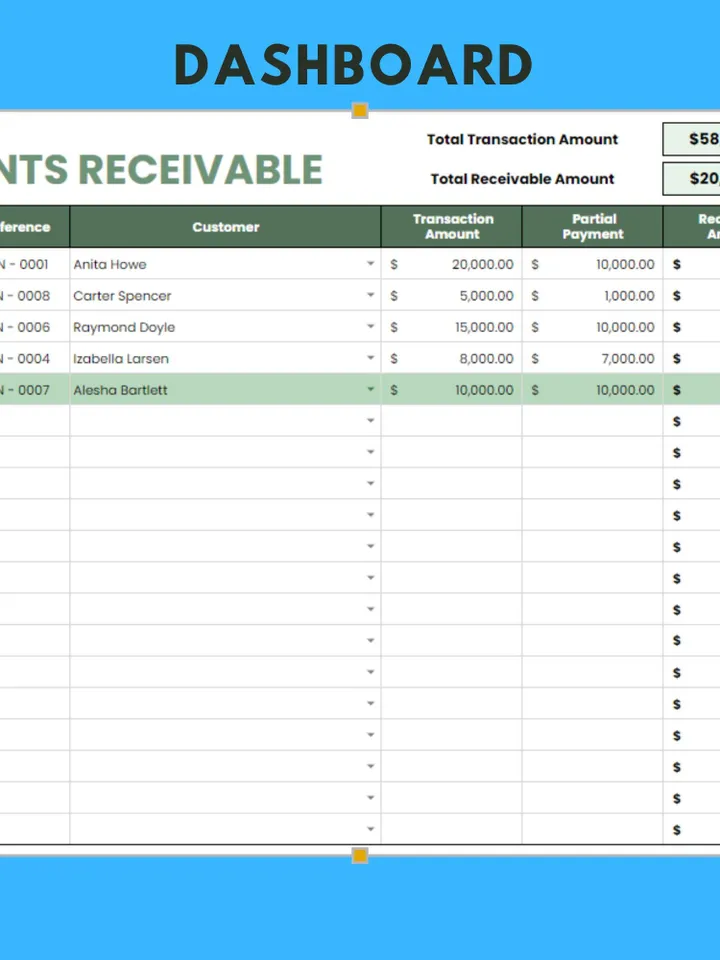
Task: Click the Transaction Amount column header
Action: (452, 227)
